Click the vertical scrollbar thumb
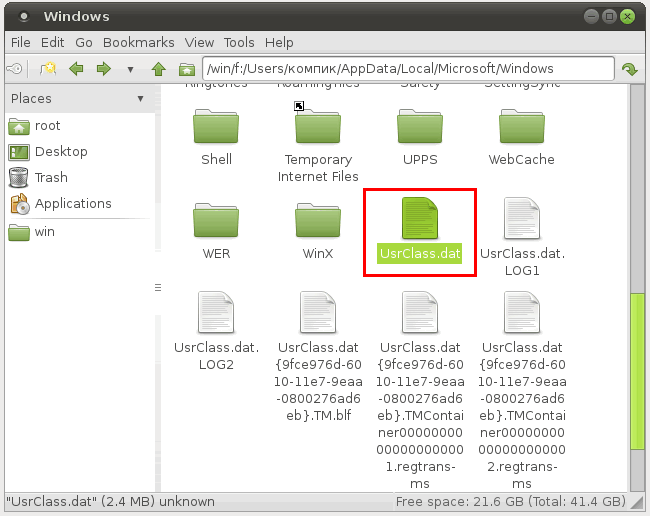Image resolution: width=650 pixels, height=516 pixels. click(x=637, y=371)
